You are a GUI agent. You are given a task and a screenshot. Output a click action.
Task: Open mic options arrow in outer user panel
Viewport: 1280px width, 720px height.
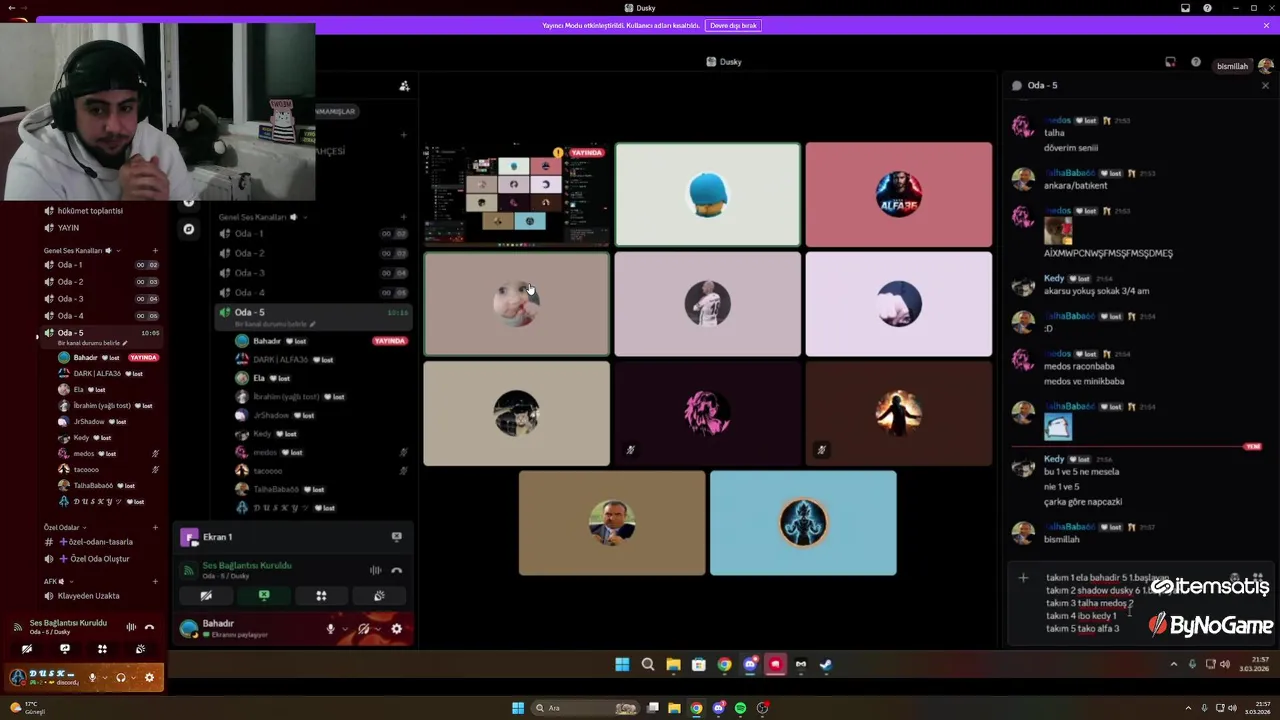(x=105, y=677)
